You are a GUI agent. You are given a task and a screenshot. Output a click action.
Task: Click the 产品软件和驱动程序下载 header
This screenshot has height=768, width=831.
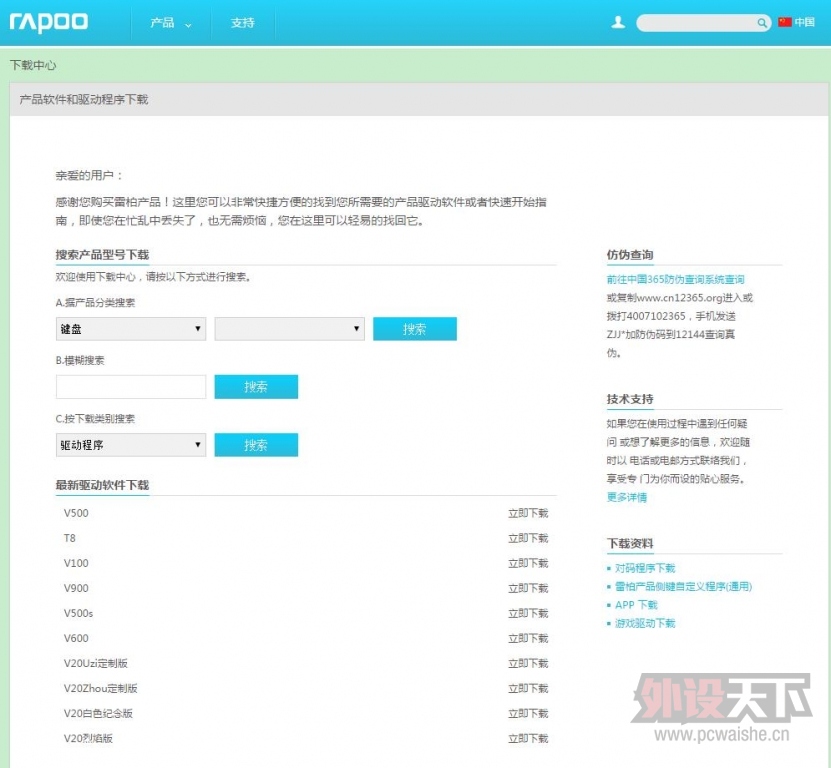(x=84, y=99)
